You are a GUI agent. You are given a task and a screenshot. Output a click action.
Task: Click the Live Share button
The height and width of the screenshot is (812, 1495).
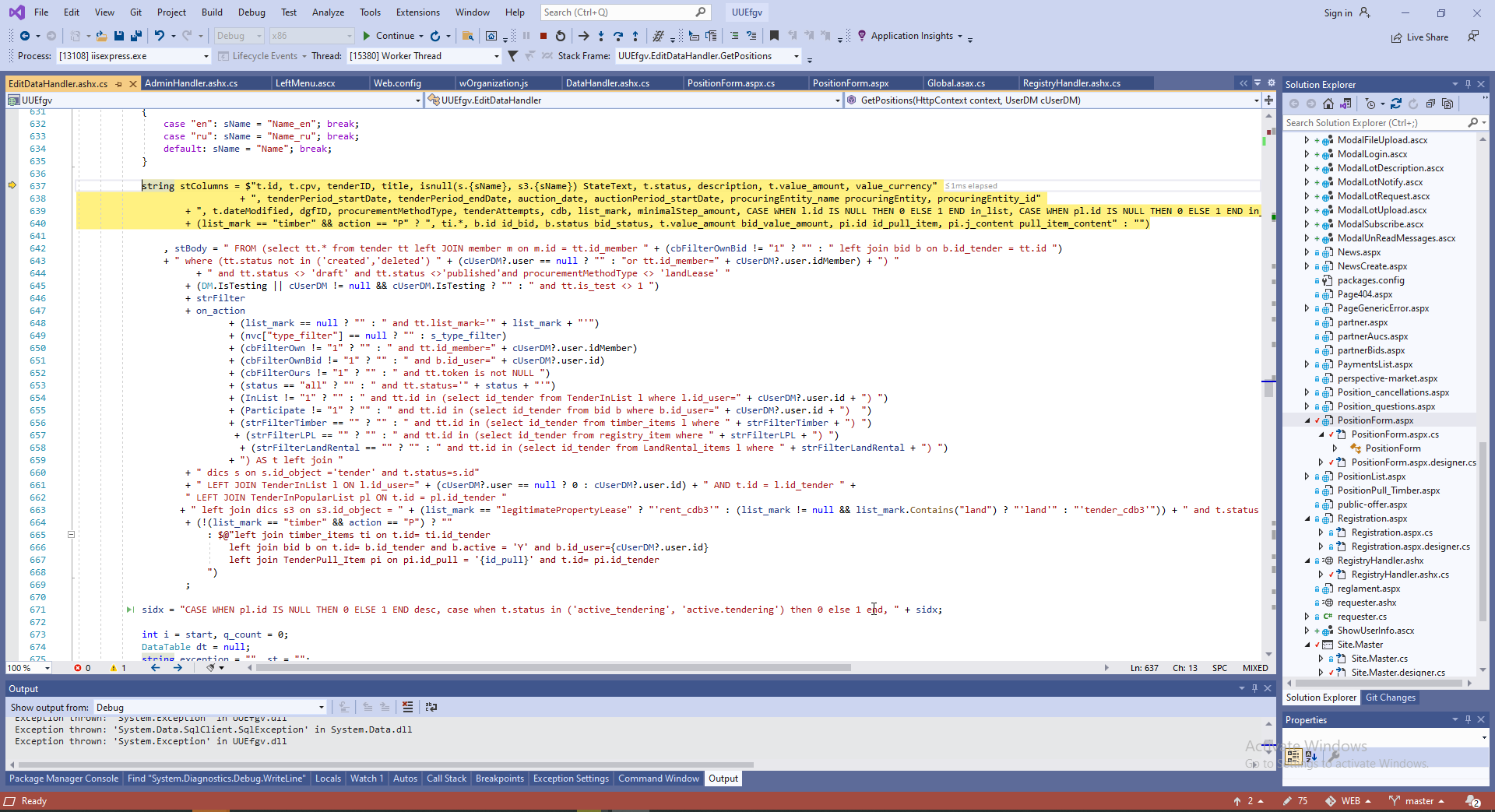point(1420,37)
